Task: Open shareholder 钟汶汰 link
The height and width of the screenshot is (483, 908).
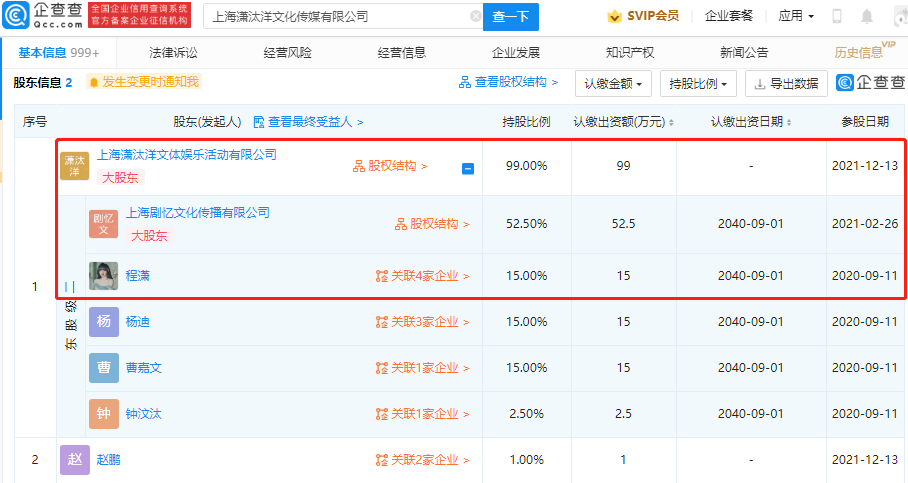Action: click(144, 414)
